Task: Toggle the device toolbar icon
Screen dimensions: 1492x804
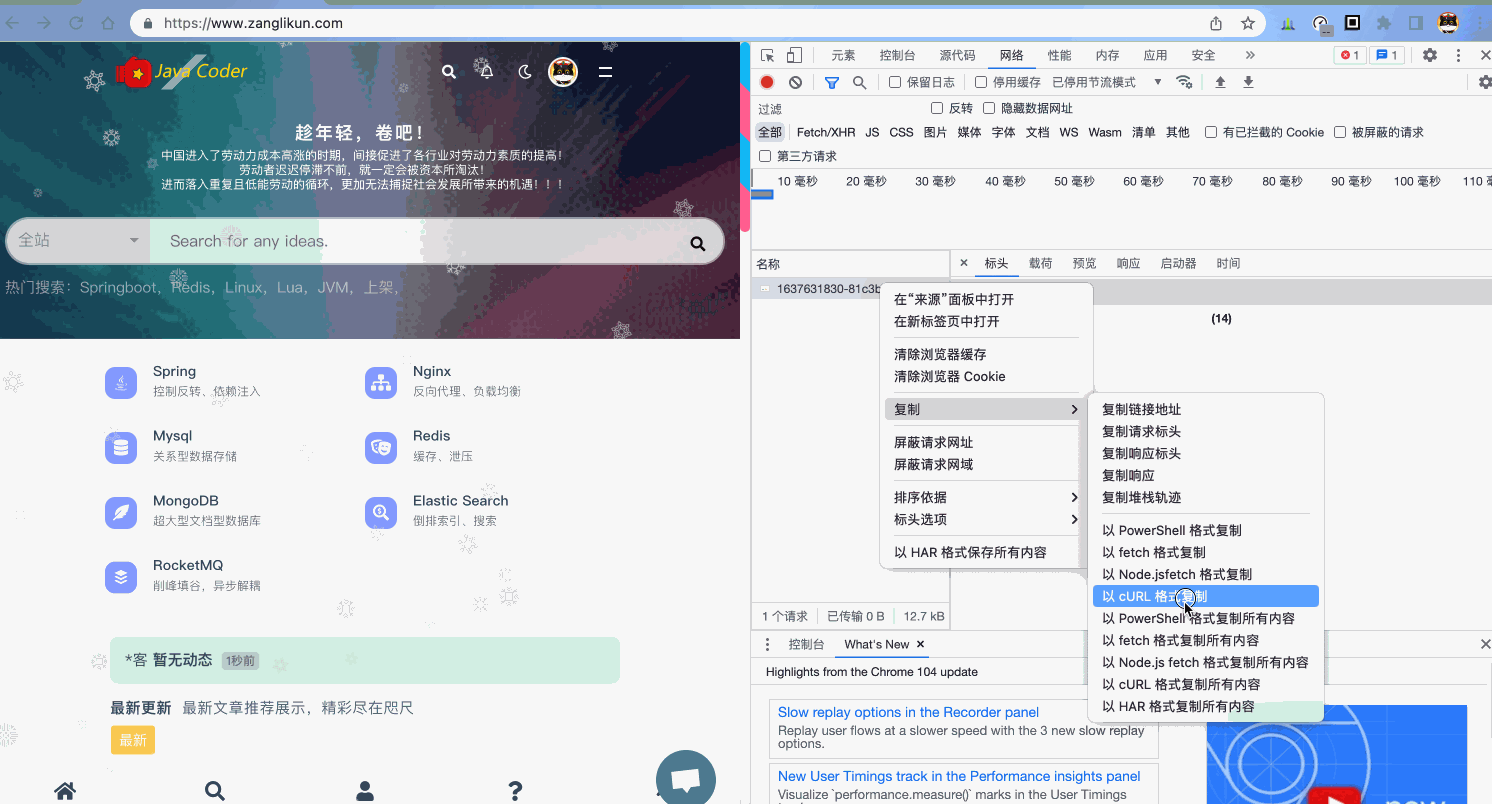Action: (794, 56)
